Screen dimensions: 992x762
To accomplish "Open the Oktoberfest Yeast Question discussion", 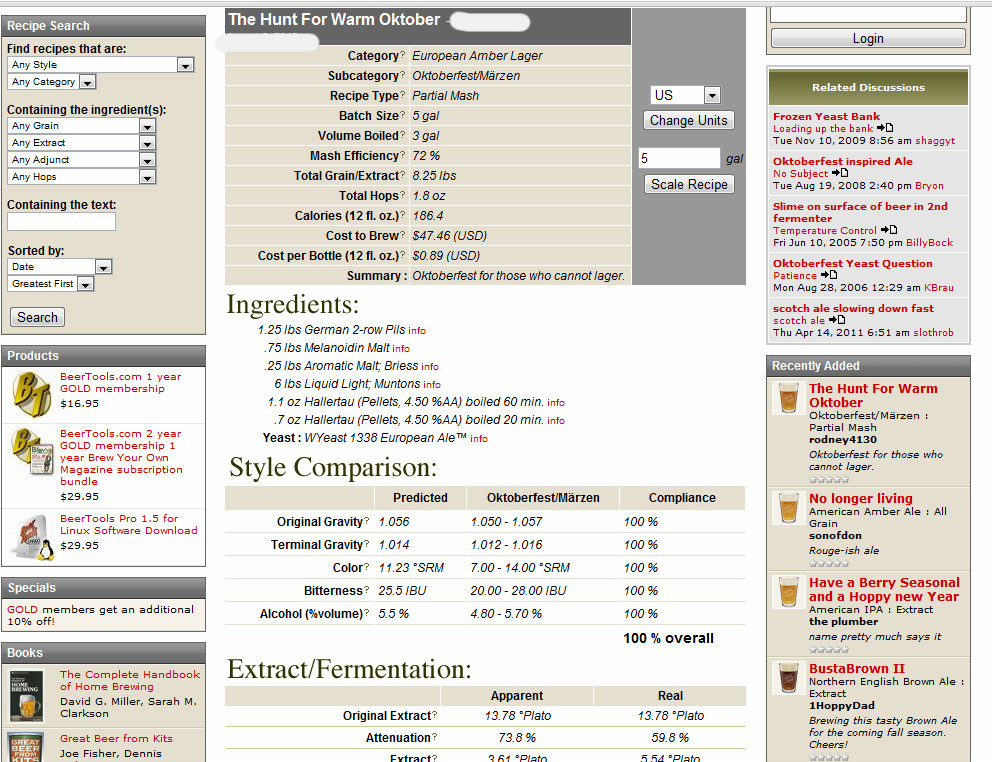I will point(852,264).
